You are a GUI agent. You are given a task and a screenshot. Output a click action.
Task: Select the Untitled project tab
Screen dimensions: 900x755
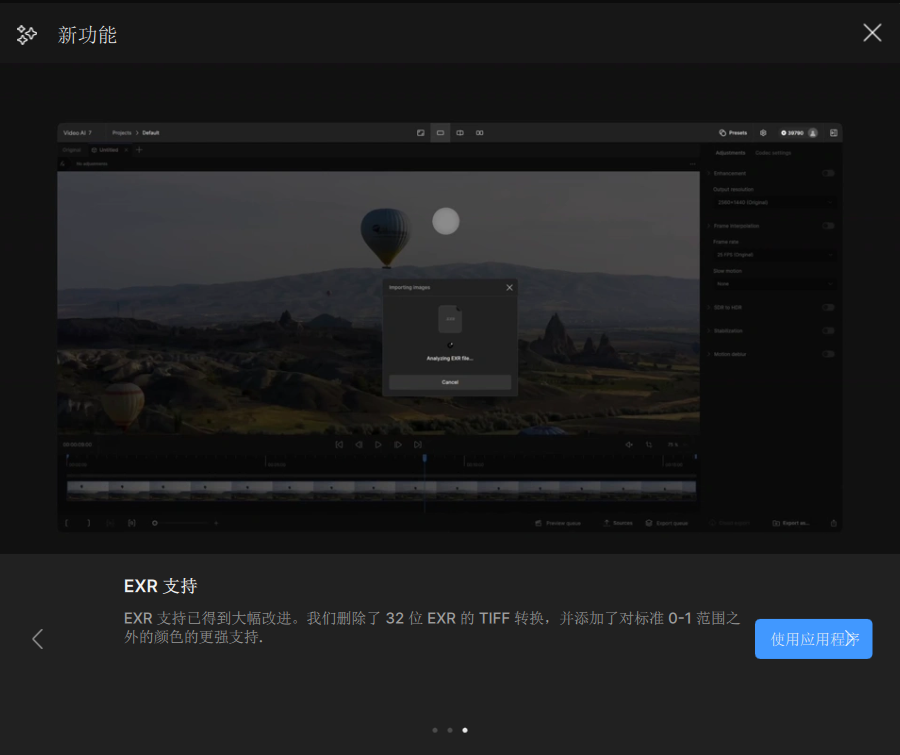click(107, 149)
